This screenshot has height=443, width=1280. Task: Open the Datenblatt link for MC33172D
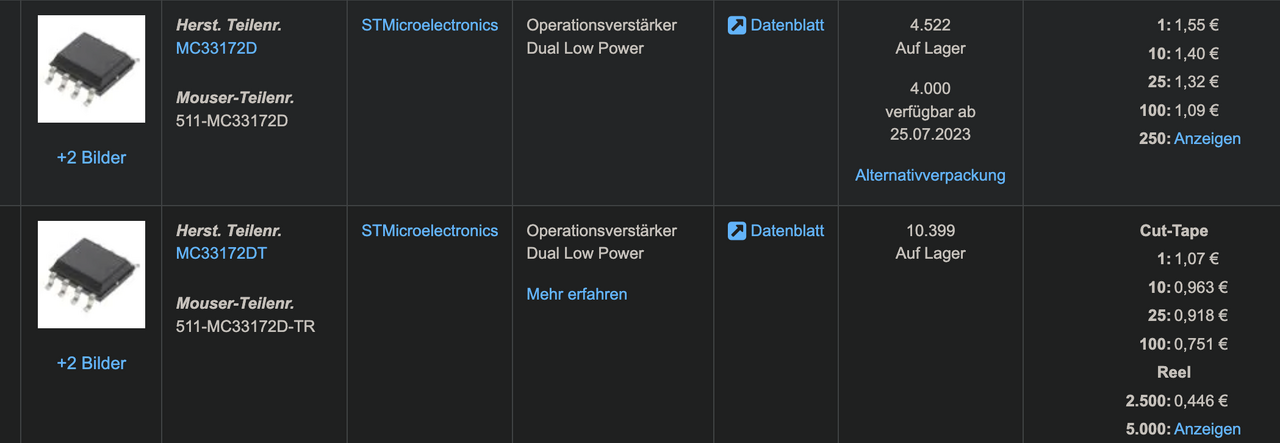click(x=787, y=25)
